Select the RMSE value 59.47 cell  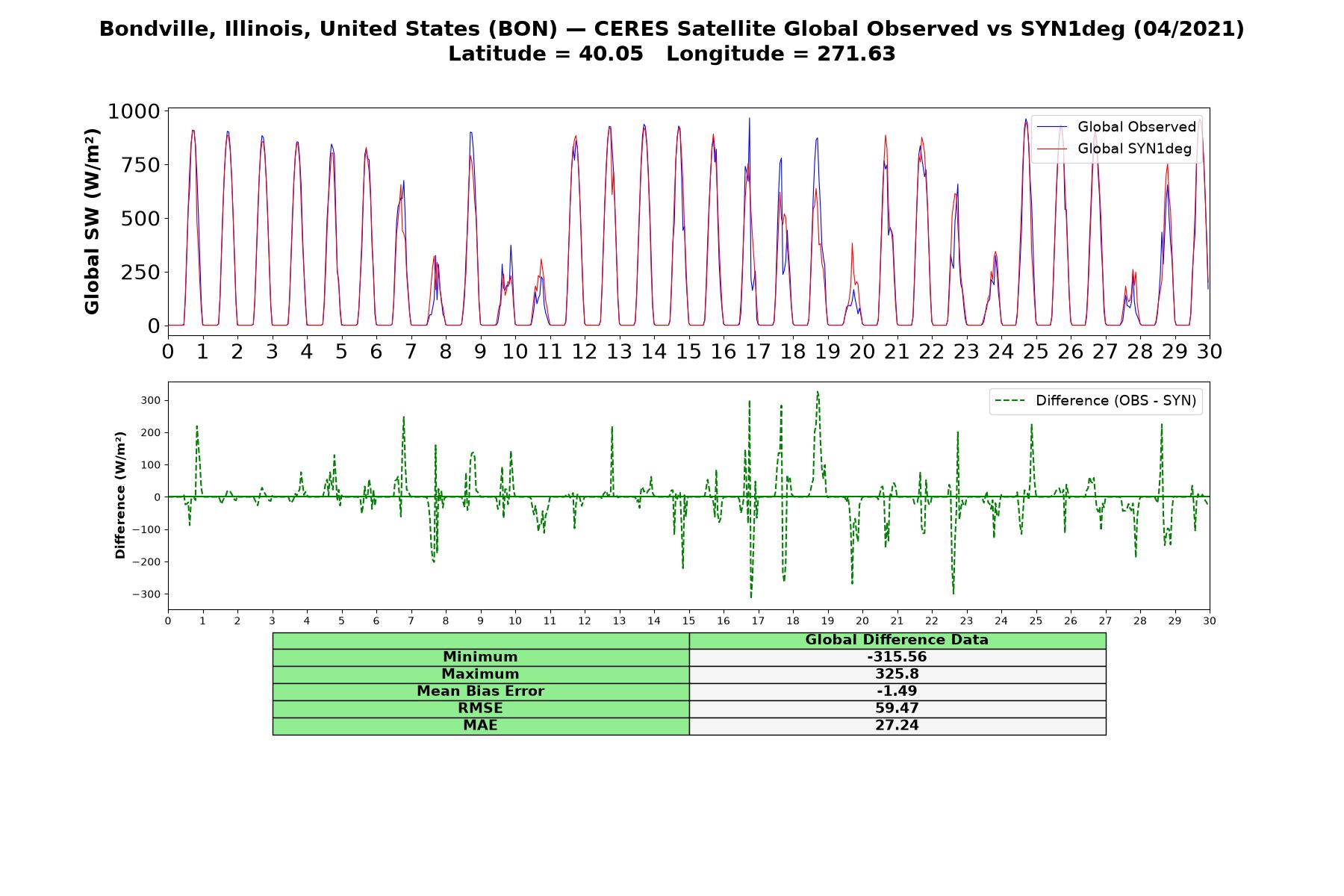coord(897,709)
